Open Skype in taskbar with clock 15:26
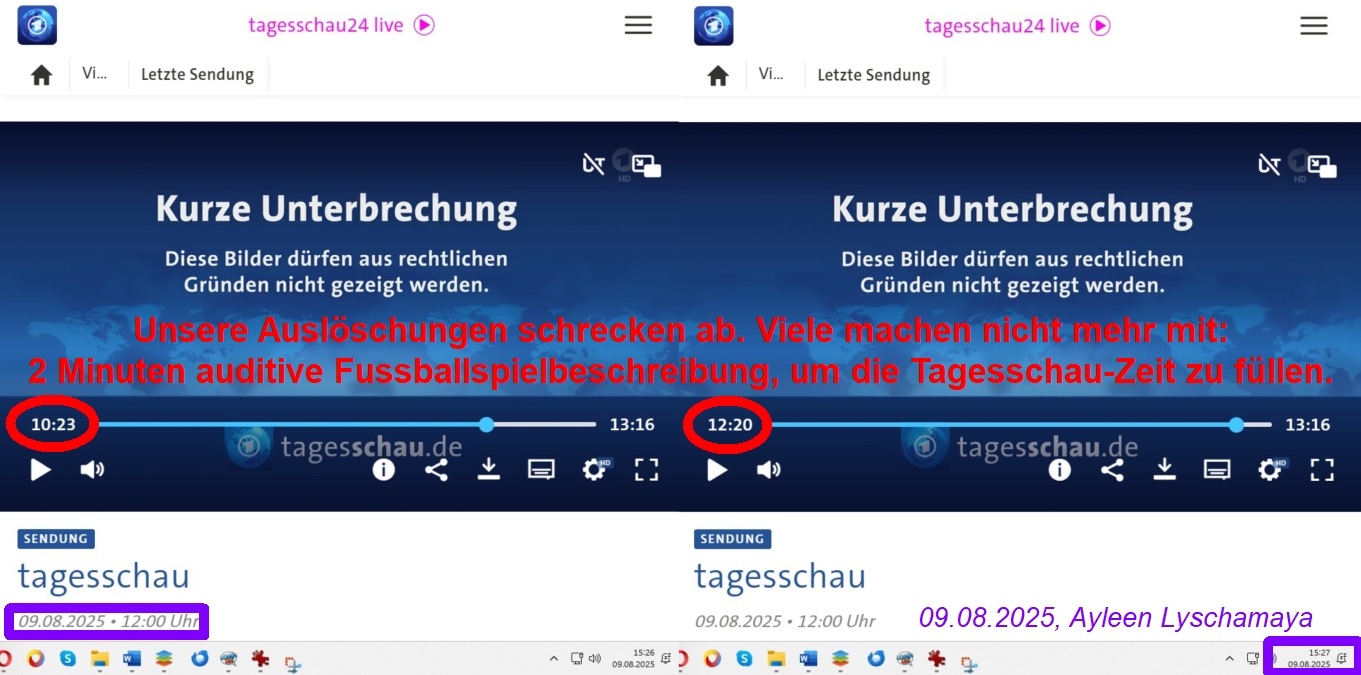Viewport: 1361px width, 675px height. (x=67, y=658)
